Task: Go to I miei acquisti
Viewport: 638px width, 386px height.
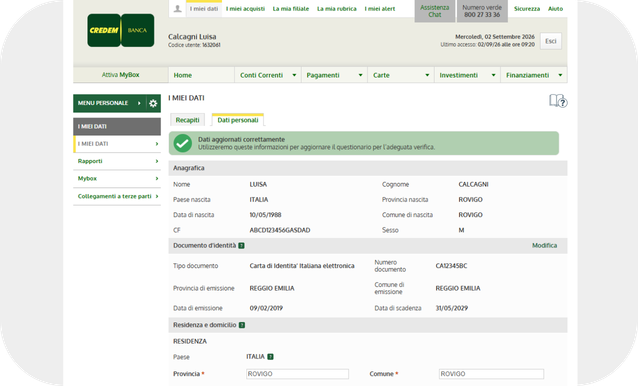Action: [x=245, y=9]
